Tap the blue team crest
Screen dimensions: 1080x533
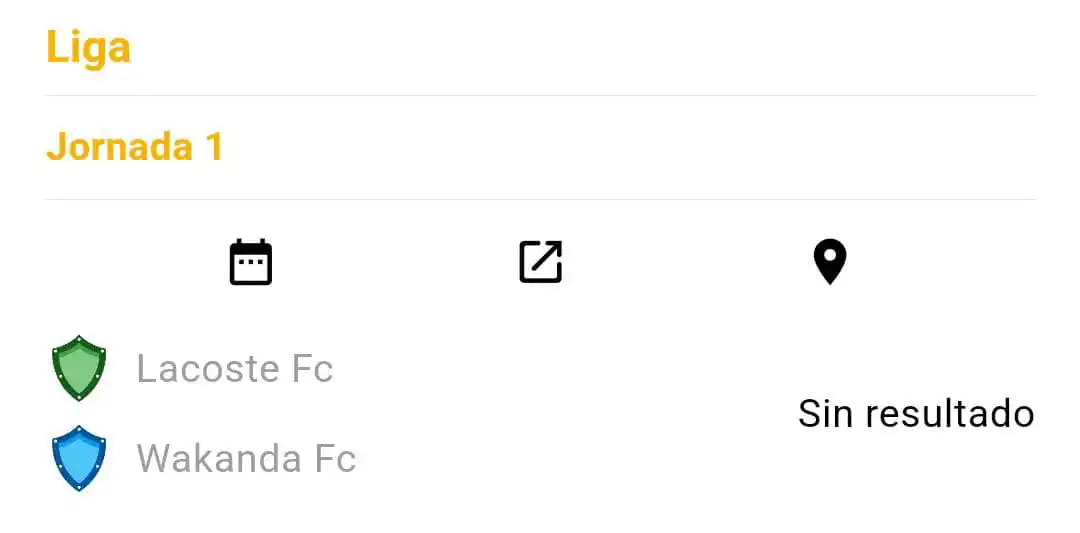[x=79, y=458]
